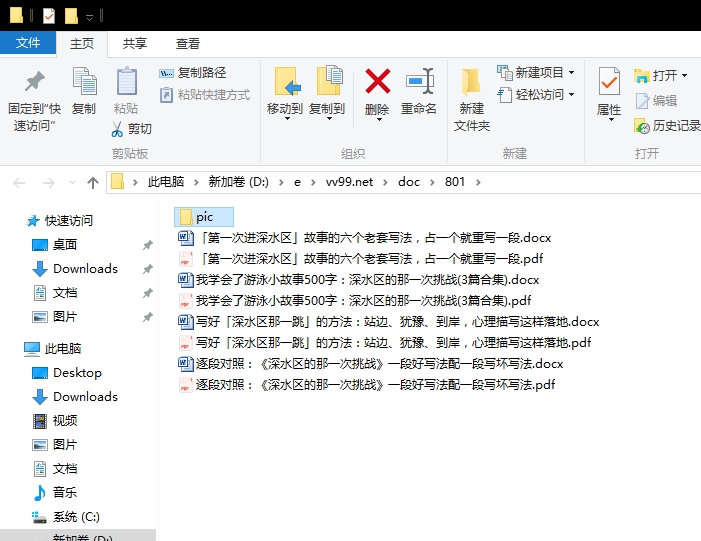Click the Pin to Quick access icon
701x541 pixels.
(34, 82)
